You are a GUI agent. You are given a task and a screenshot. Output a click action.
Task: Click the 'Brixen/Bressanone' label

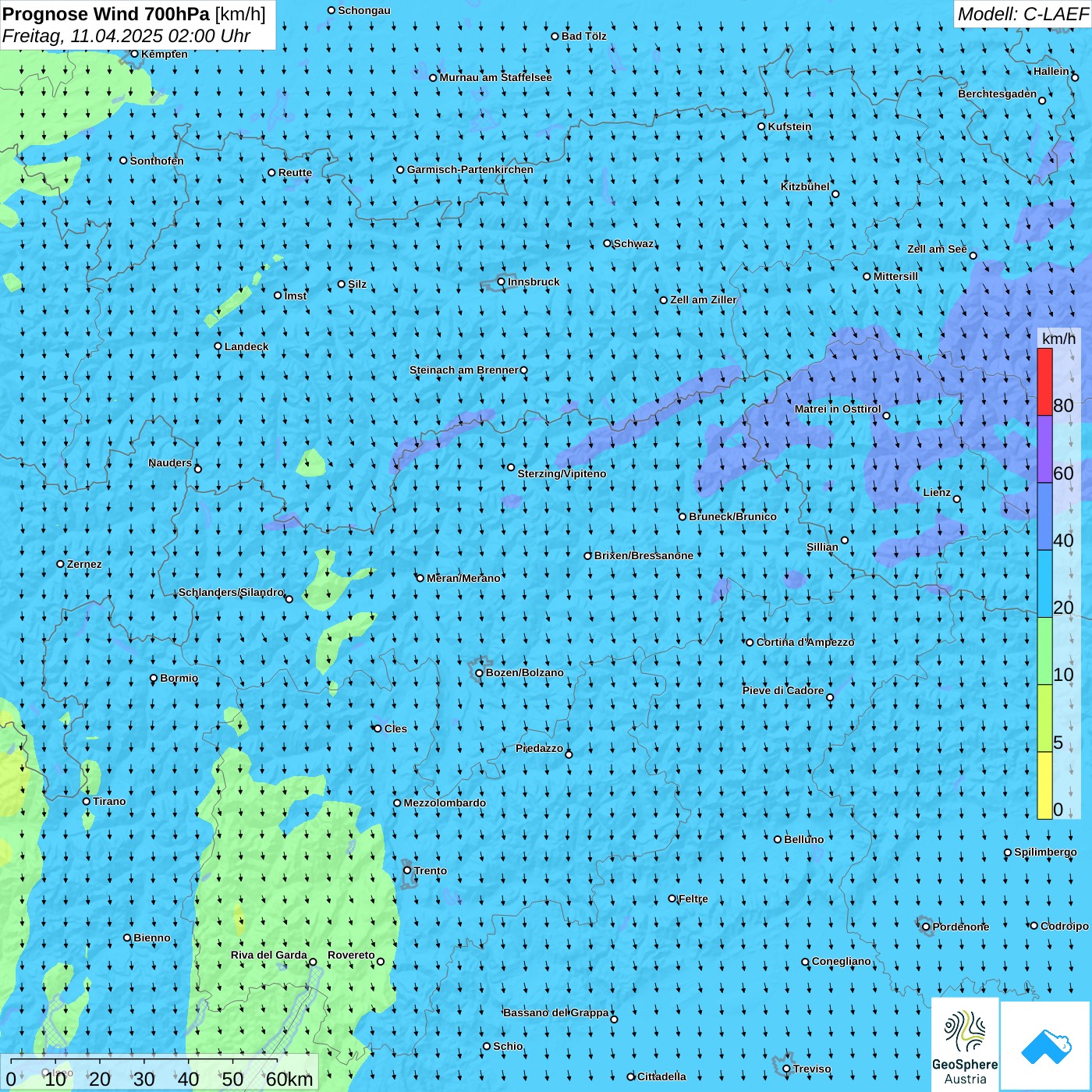click(643, 555)
